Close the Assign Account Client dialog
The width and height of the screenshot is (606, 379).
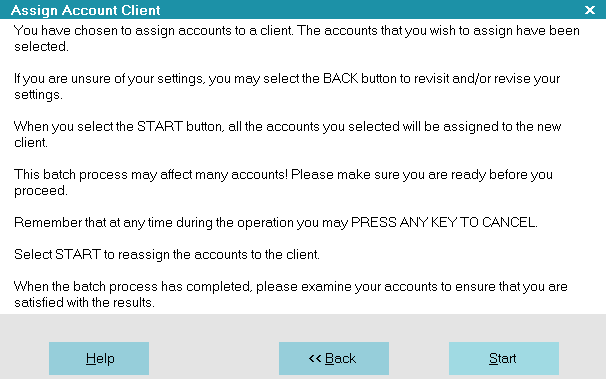(x=590, y=10)
